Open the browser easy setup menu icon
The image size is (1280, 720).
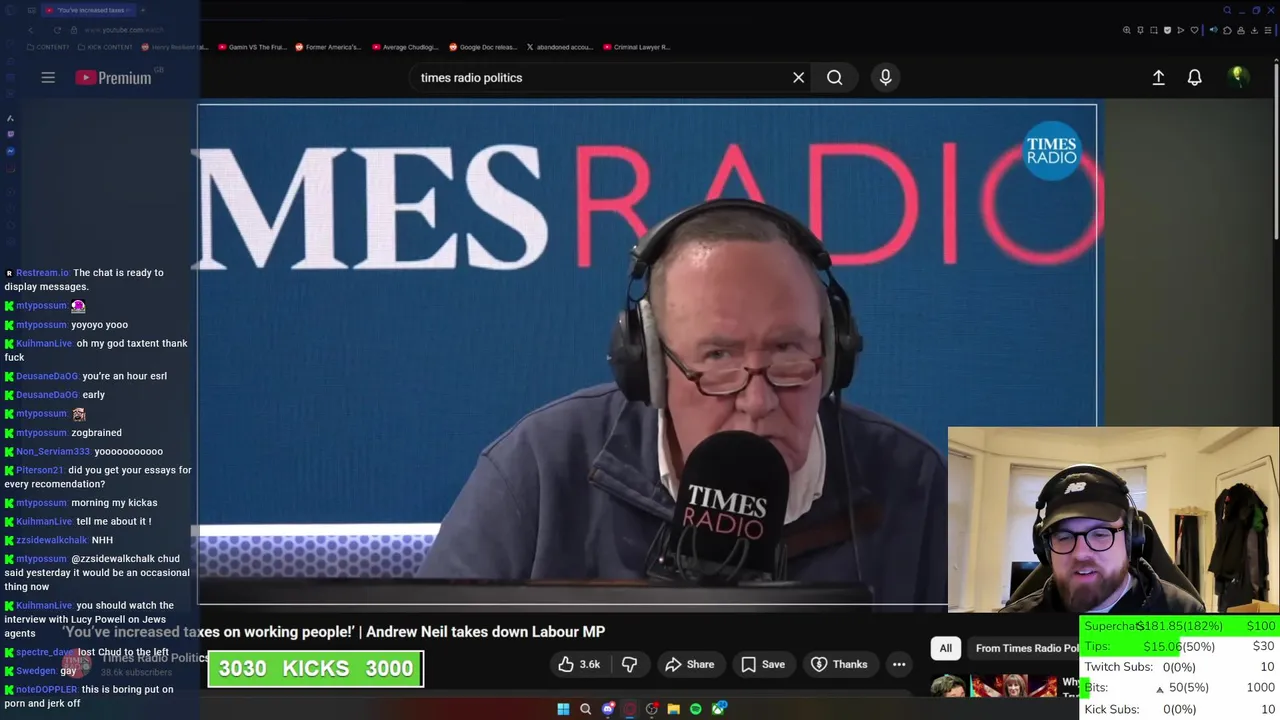1268,30
